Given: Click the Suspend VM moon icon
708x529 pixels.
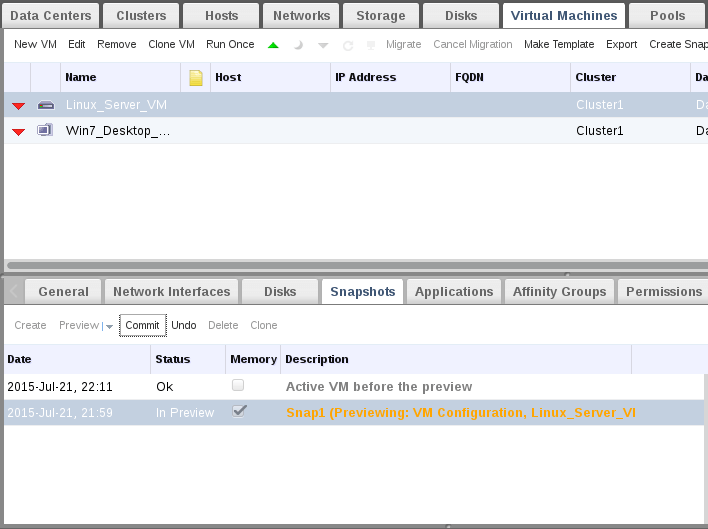Looking at the screenshot, I should (298, 45).
